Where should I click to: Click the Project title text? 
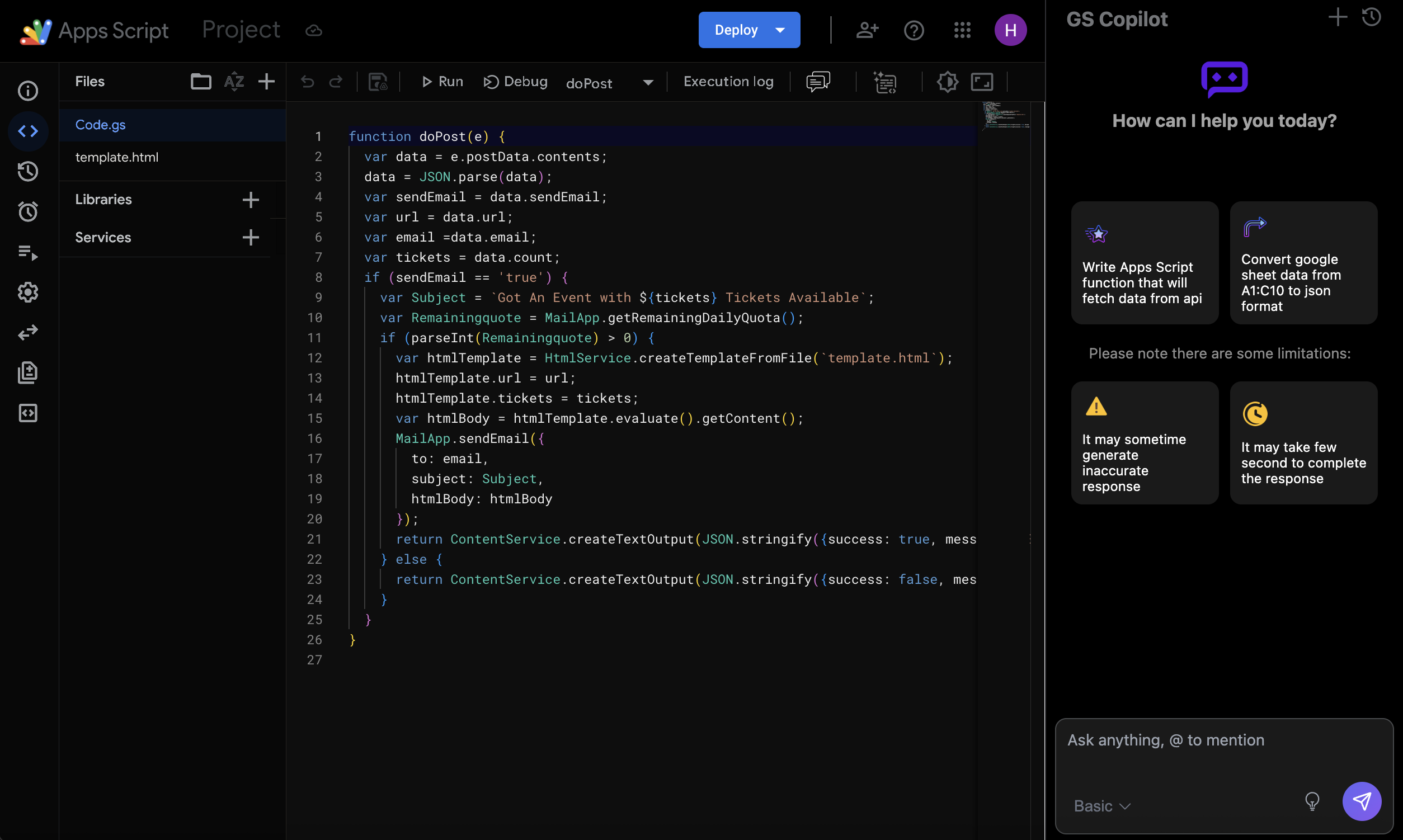coord(241,30)
